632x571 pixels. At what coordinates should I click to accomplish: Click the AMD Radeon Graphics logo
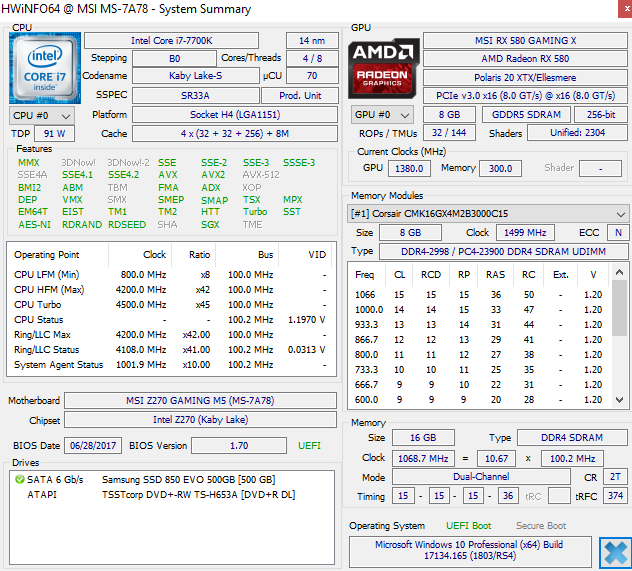pyautogui.click(x=383, y=68)
